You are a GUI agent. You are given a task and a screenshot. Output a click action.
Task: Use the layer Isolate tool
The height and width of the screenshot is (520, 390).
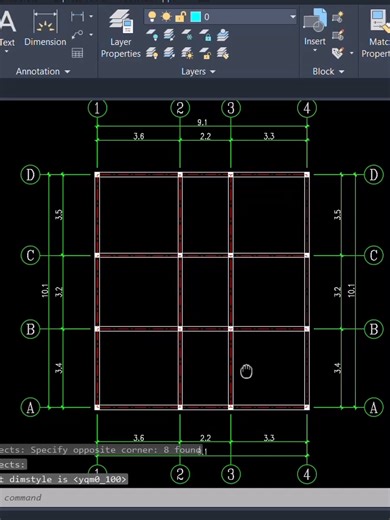coord(170,35)
